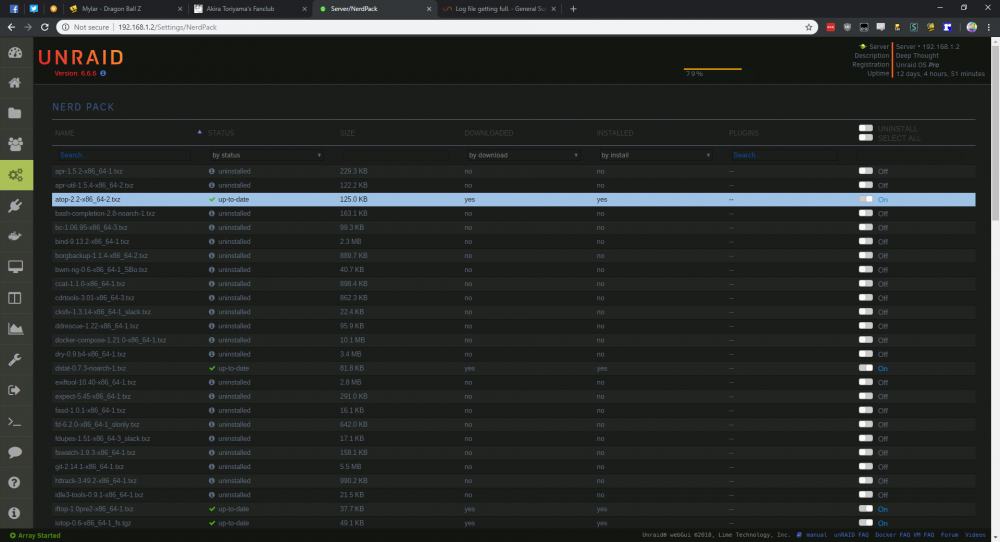Open the Tools wrench icon in sidebar
This screenshot has height=542, width=1000.
(15, 360)
